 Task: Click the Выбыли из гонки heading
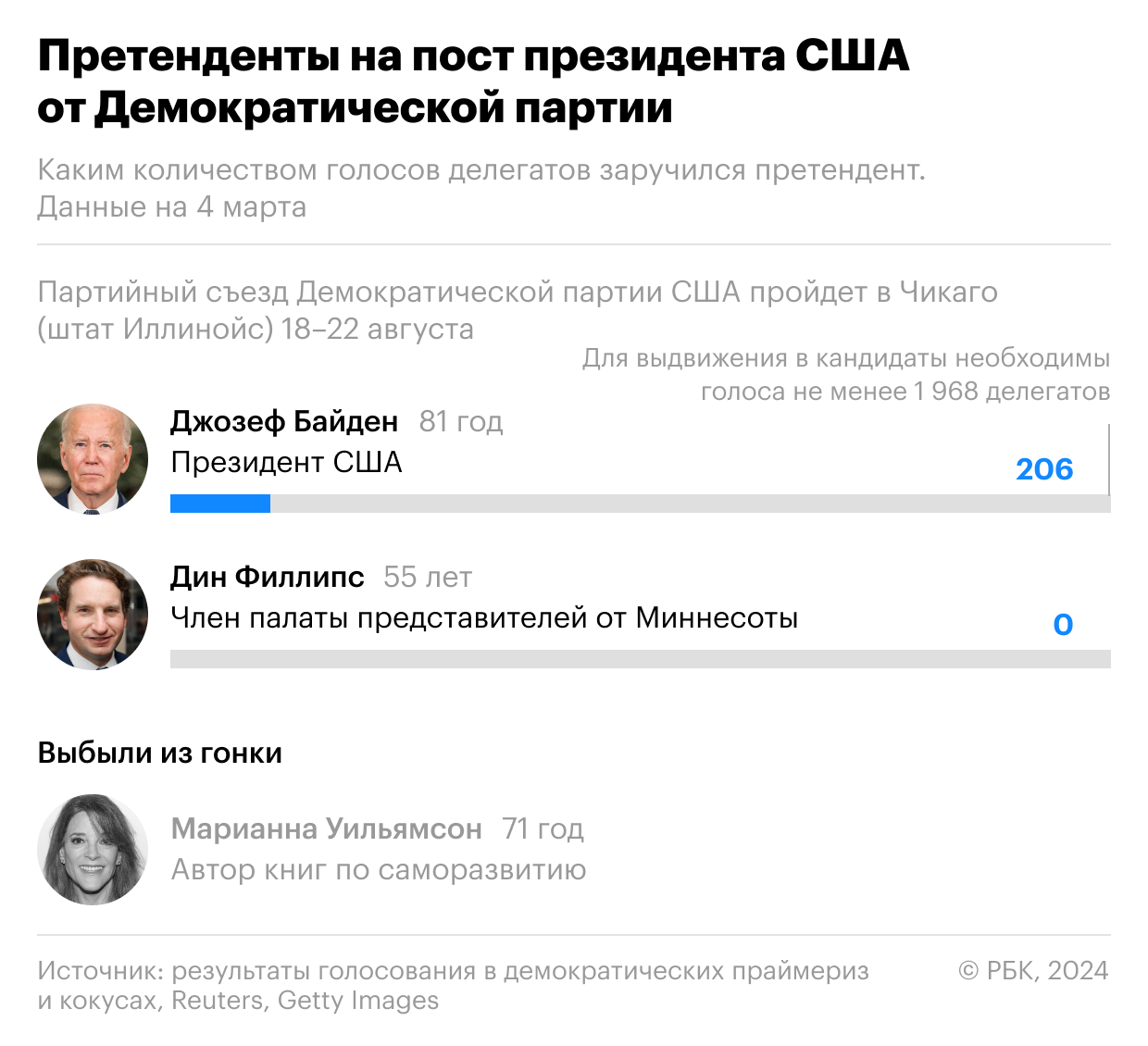point(160,753)
